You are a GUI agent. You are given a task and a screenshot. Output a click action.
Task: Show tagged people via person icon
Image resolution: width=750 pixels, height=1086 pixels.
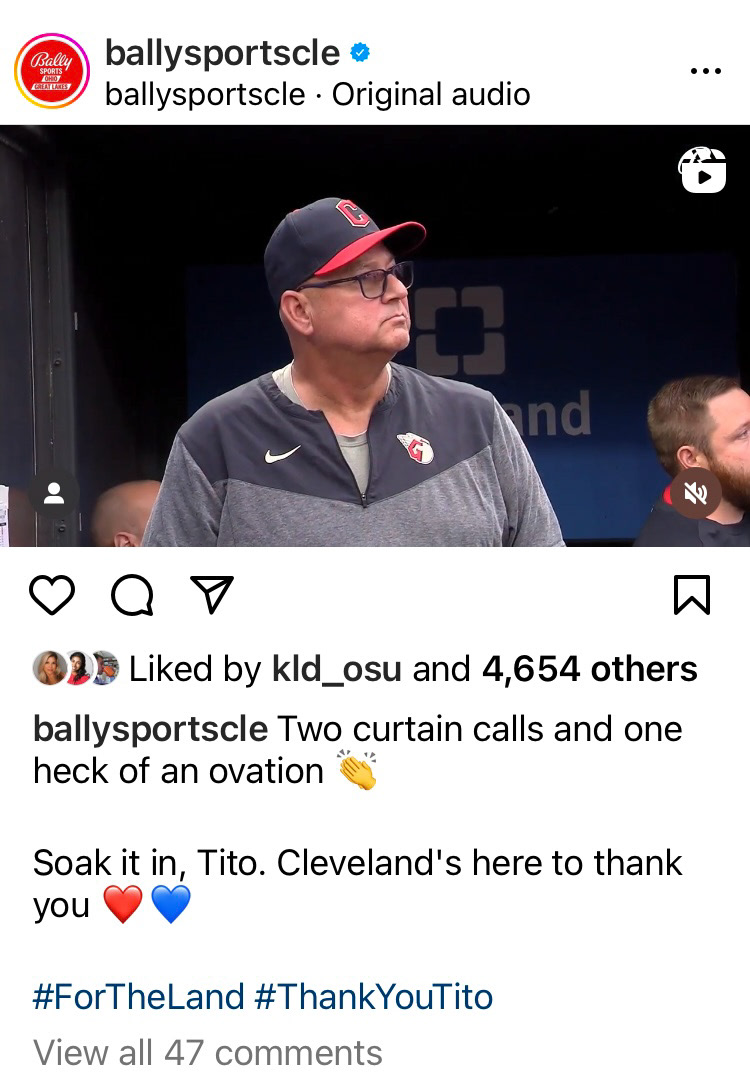(x=54, y=493)
